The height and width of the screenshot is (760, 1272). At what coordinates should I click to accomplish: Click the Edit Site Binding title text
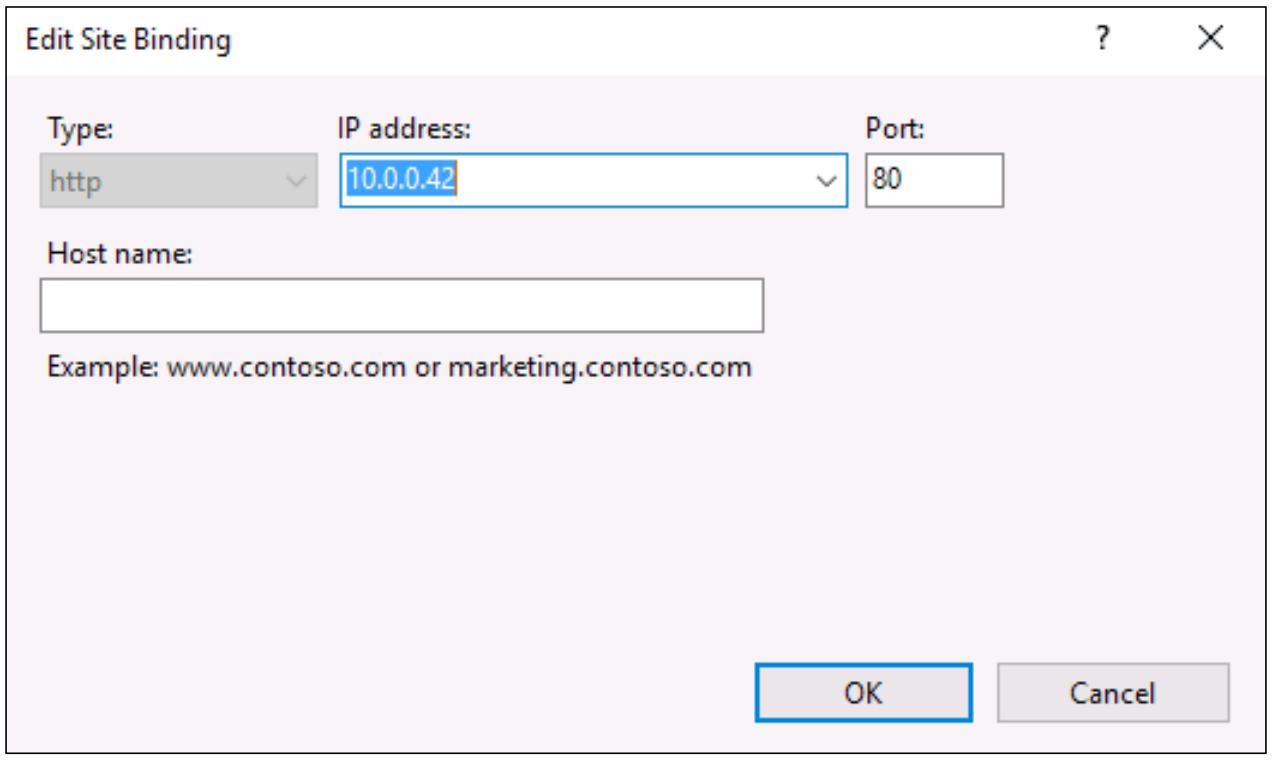(x=127, y=40)
